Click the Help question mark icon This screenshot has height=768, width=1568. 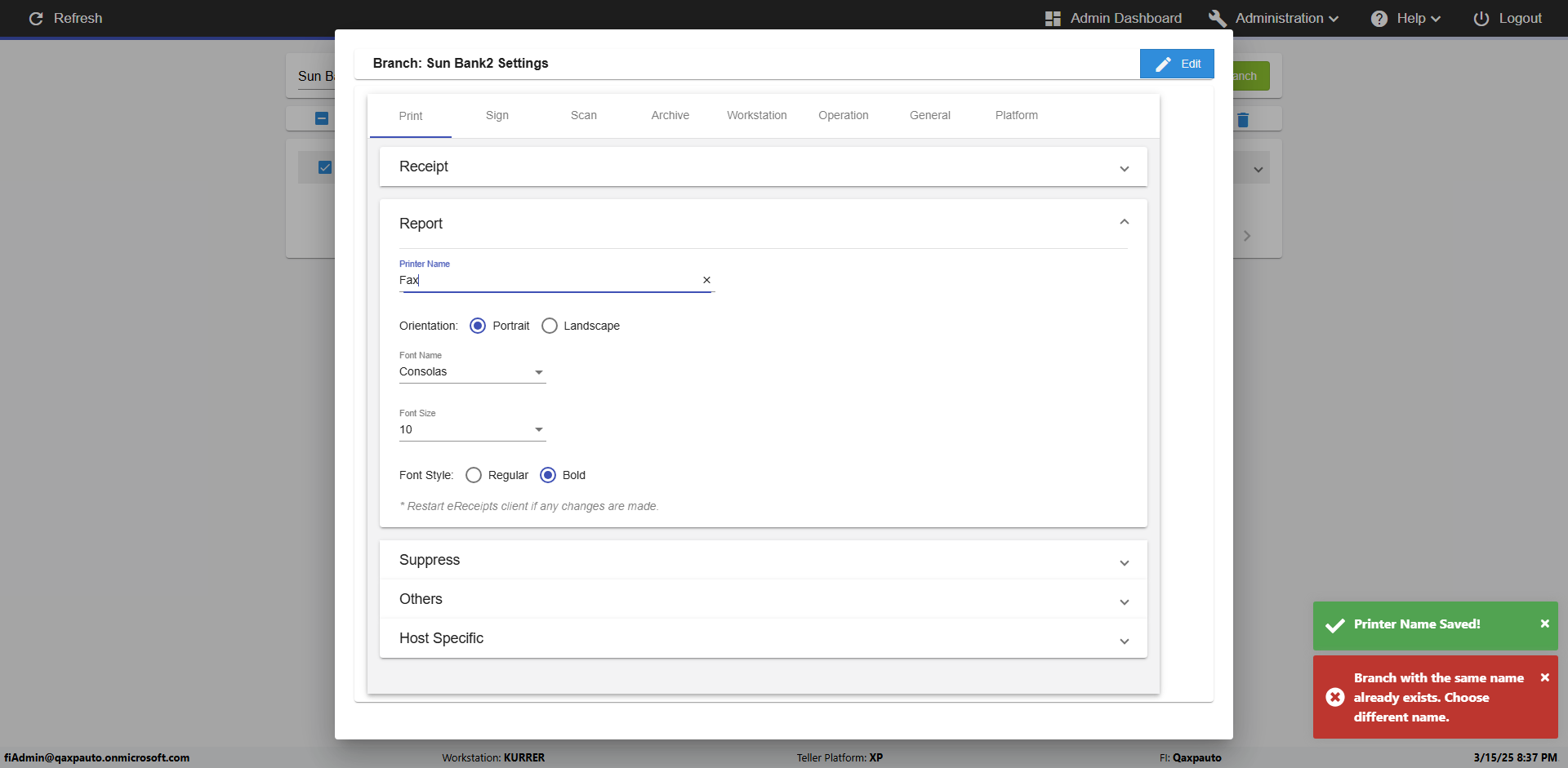1379,19
